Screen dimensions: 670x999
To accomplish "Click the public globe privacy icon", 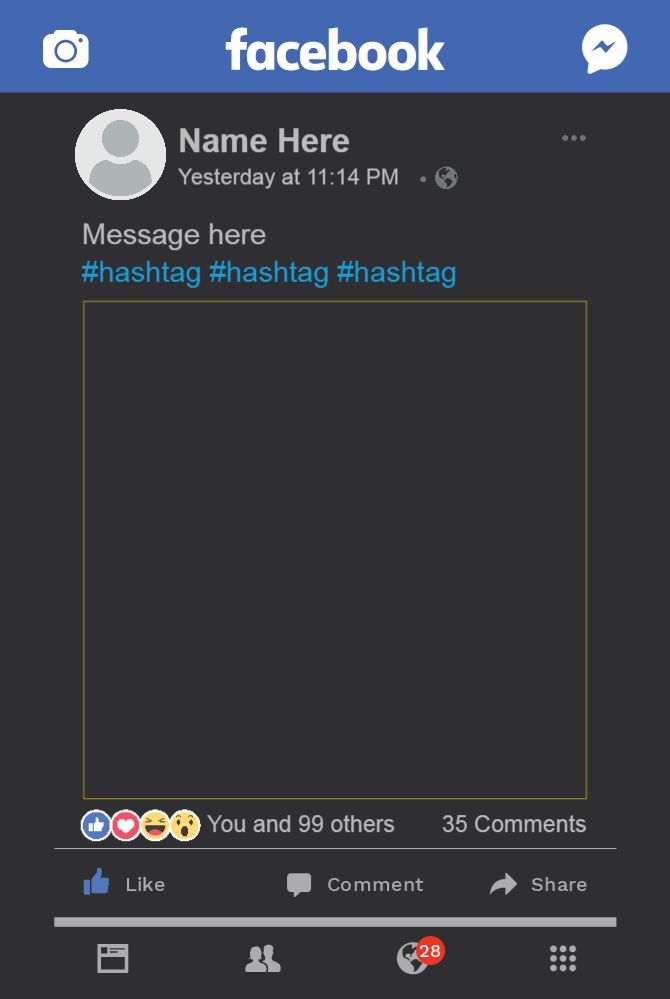I will (446, 178).
